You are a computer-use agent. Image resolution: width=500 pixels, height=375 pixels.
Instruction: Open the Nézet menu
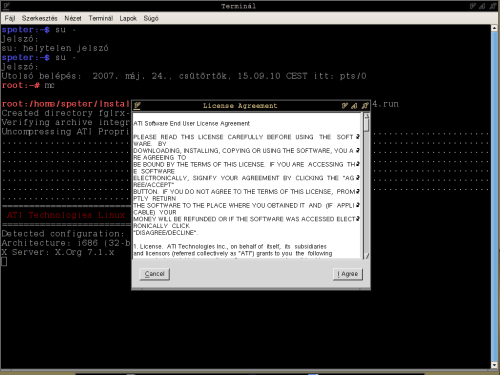point(73,18)
